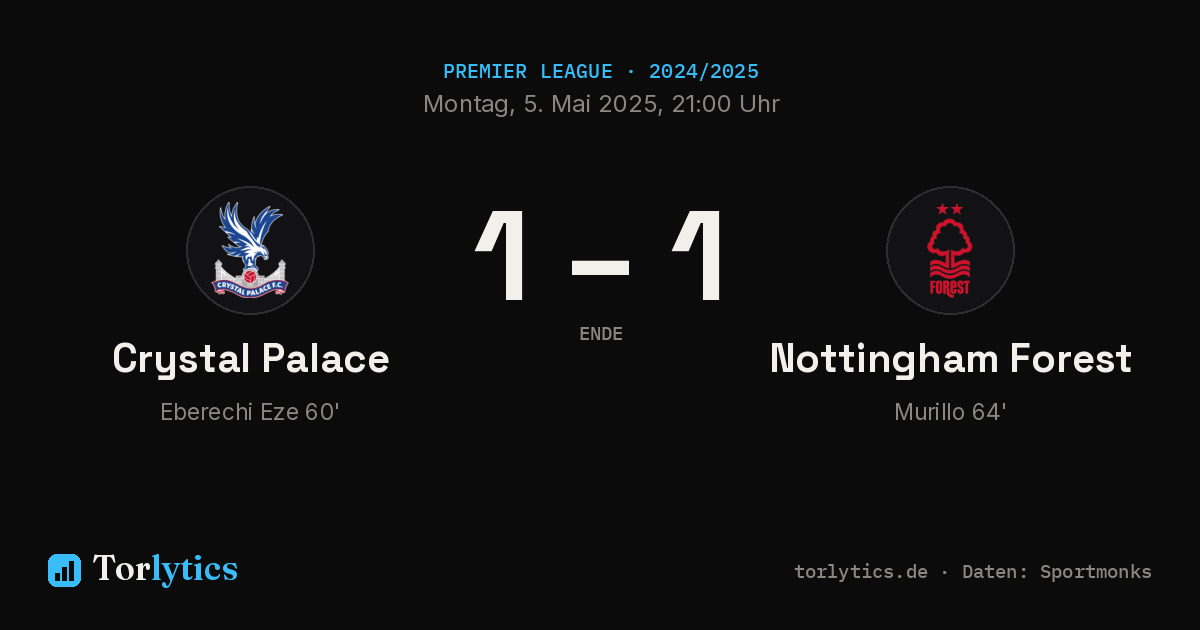The height and width of the screenshot is (630, 1200).
Task: Select the ENDE match status label
Action: pyautogui.click(x=601, y=334)
